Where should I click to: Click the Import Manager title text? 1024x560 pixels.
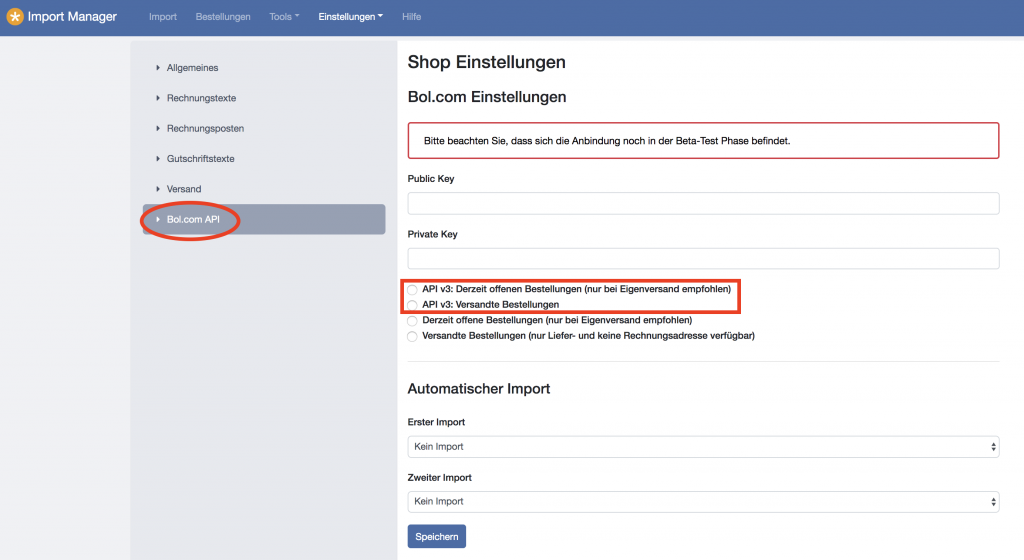[72, 17]
